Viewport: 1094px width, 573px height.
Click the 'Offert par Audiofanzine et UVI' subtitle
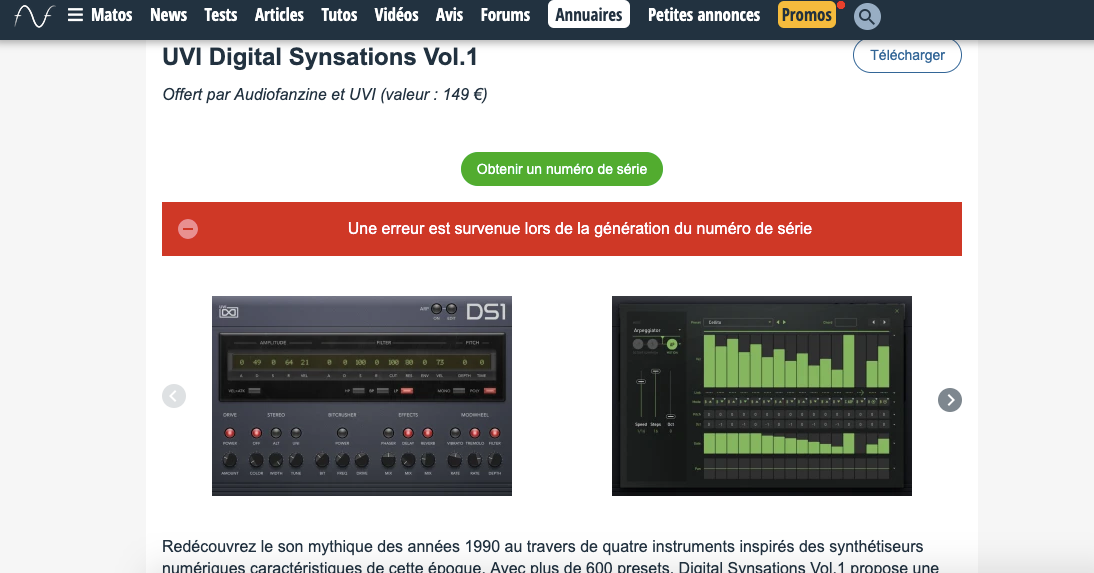click(324, 95)
